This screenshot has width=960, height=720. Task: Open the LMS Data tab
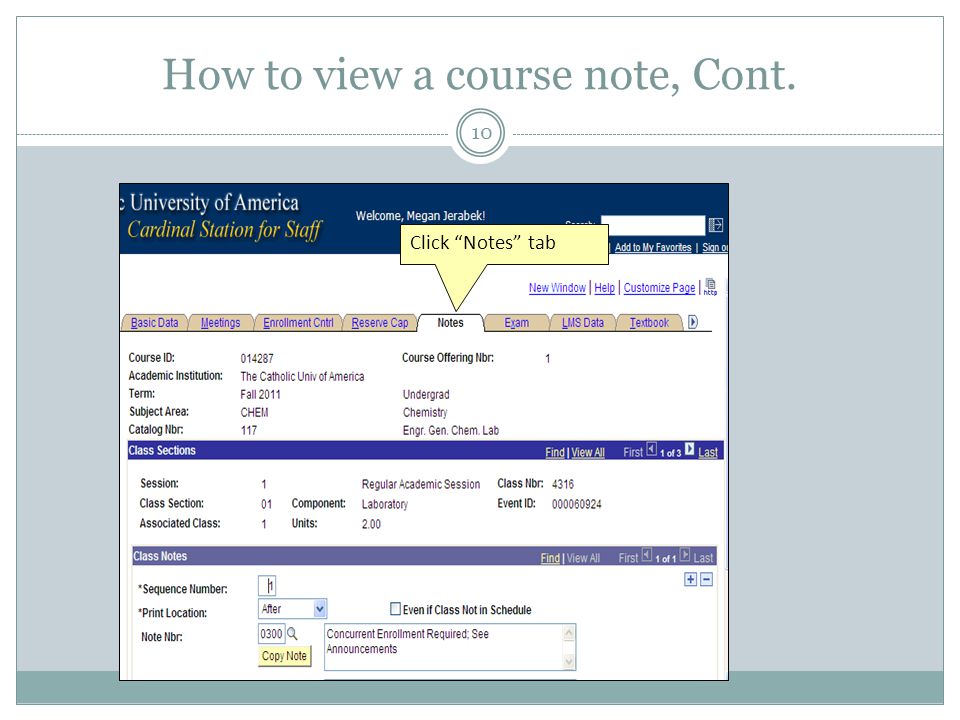583,323
